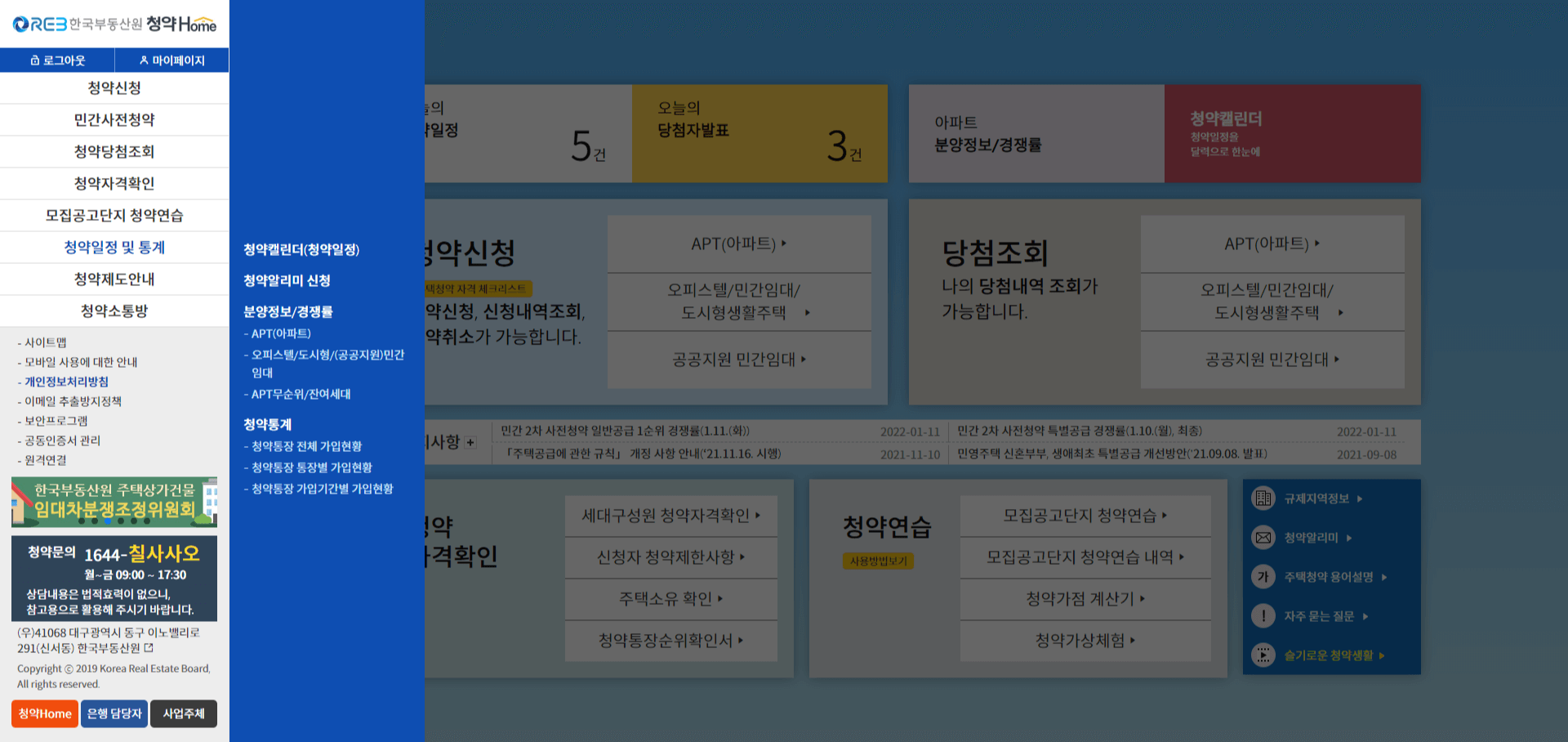Image resolution: width=1568 pixels, height=742 pixels.
Task: Open 청약통계 submenu heading
Action: [267, 424]
